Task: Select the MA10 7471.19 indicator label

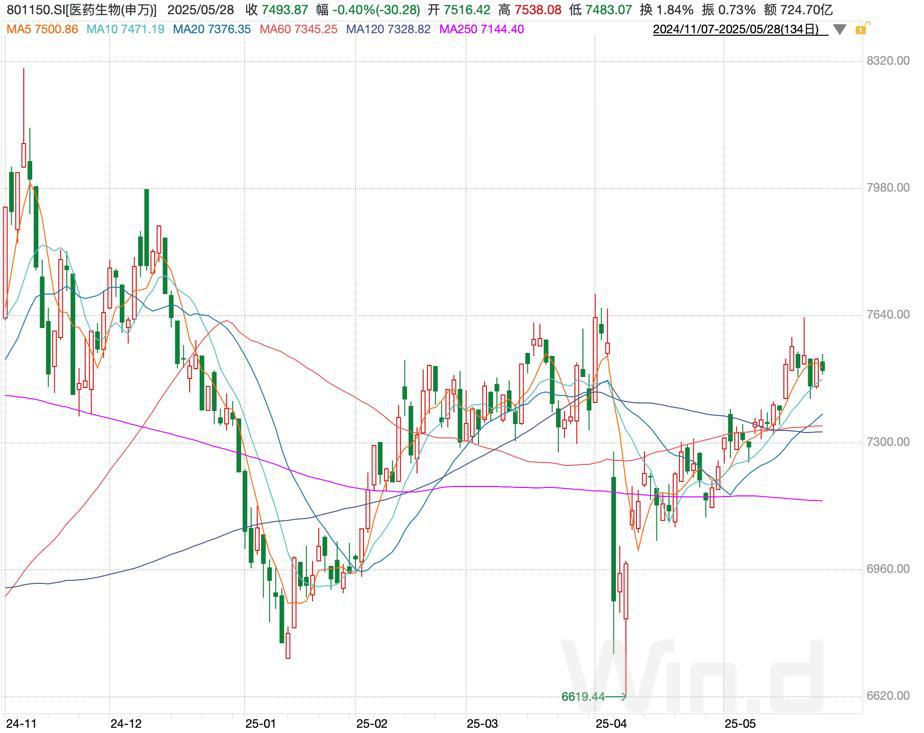Action: click(125, 29)
